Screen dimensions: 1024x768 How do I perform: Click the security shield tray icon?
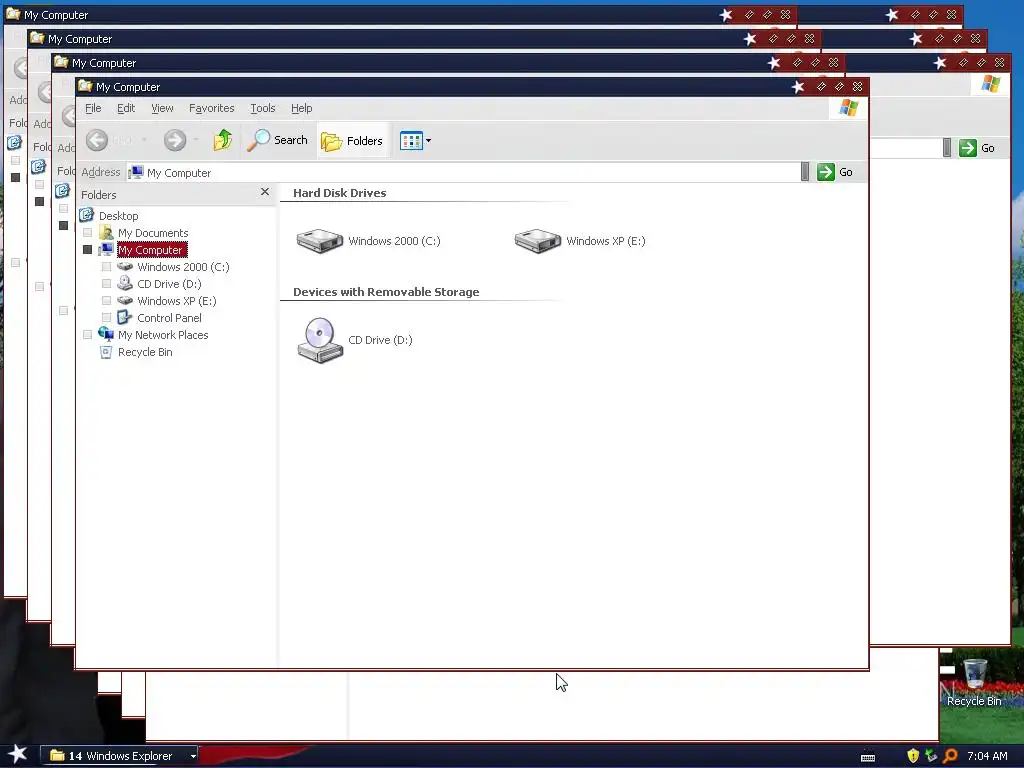click(912, 756)
